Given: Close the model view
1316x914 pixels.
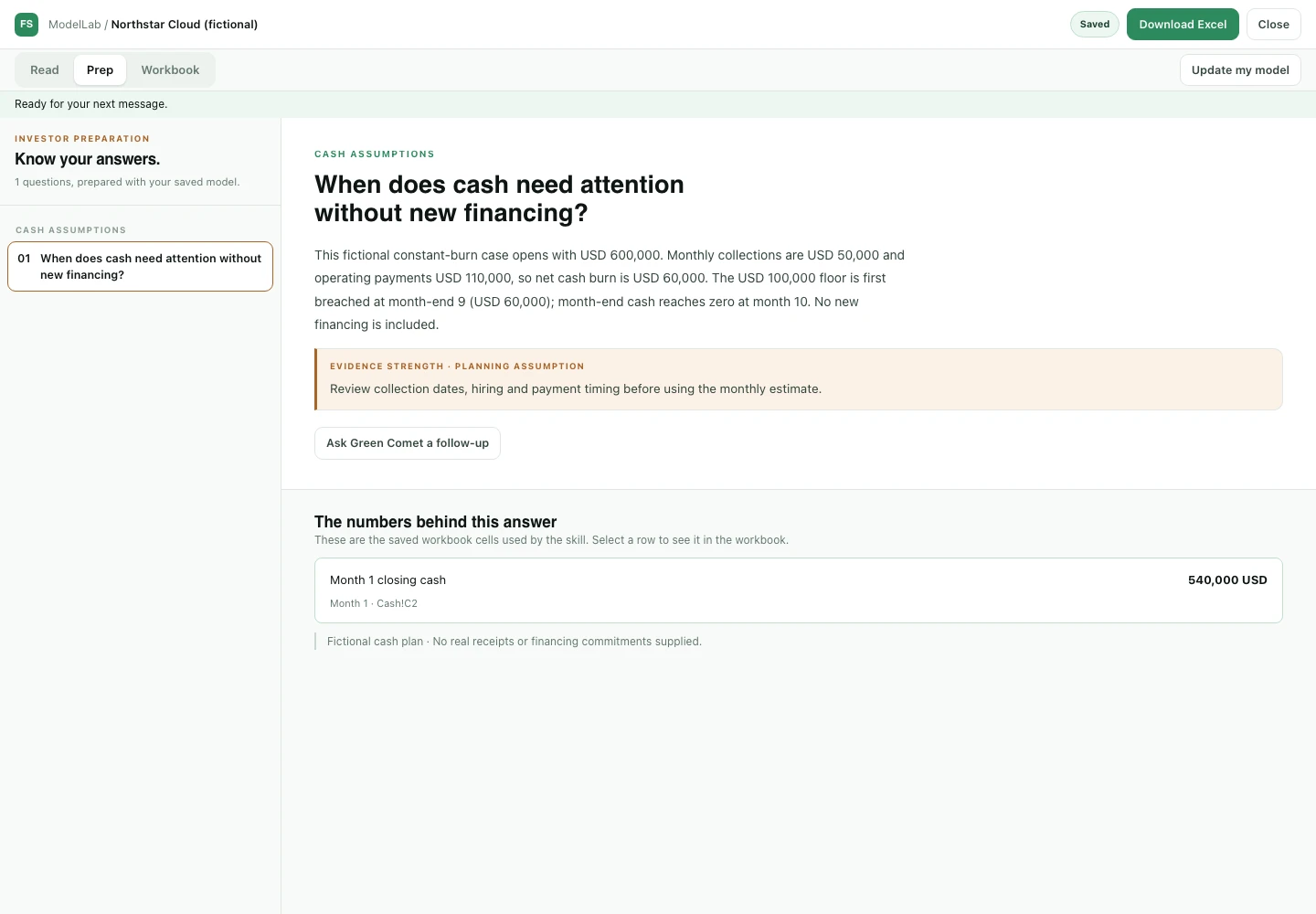Looking at the screenshot, I should tap(1274, 25).
